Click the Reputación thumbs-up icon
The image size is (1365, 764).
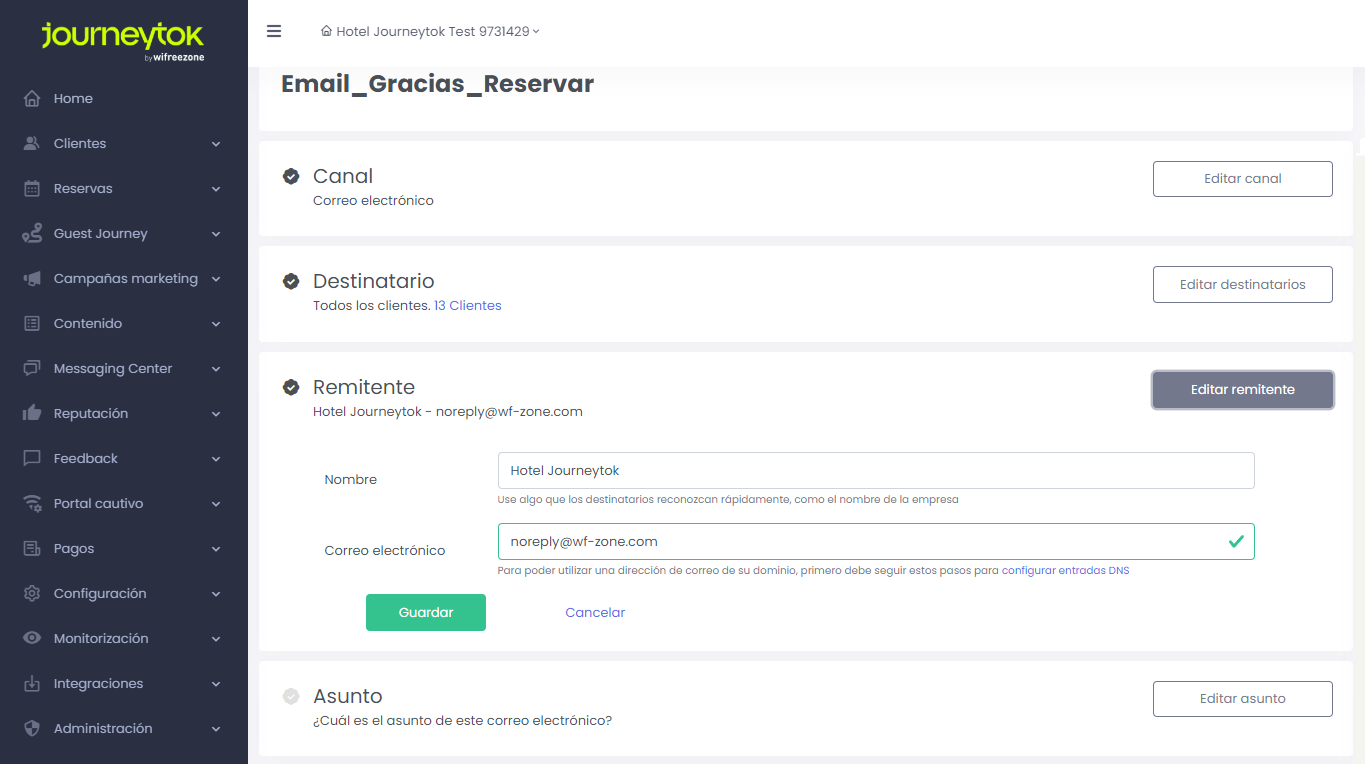[32, 413]
